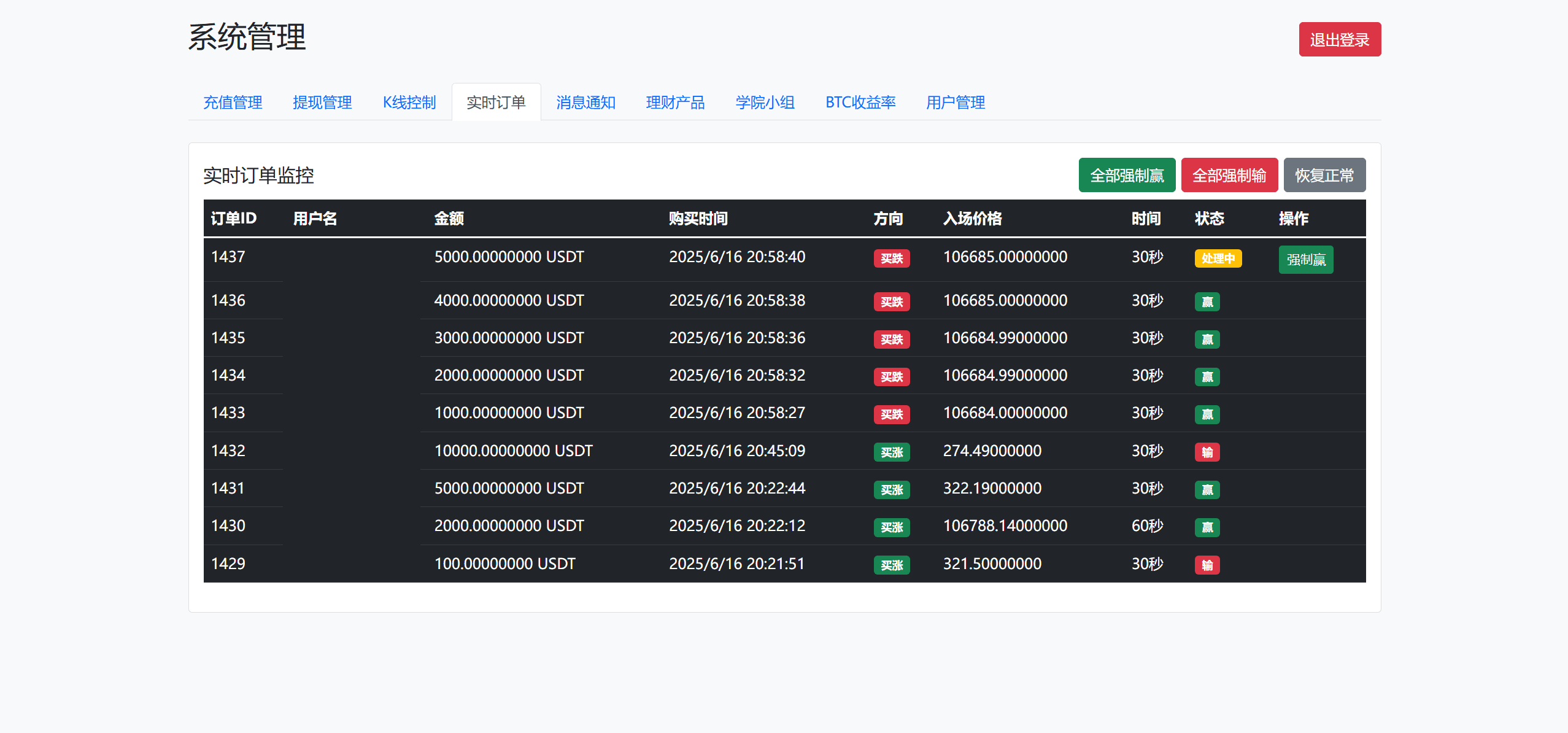Click the 强制赢 action button on order 1437

[x=1305, y=259]
